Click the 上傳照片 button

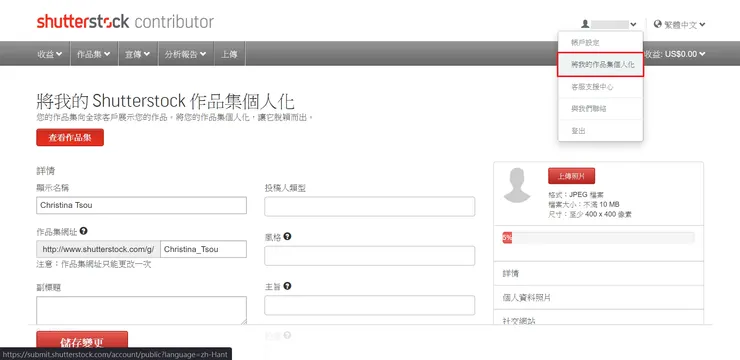click(572, 176)
